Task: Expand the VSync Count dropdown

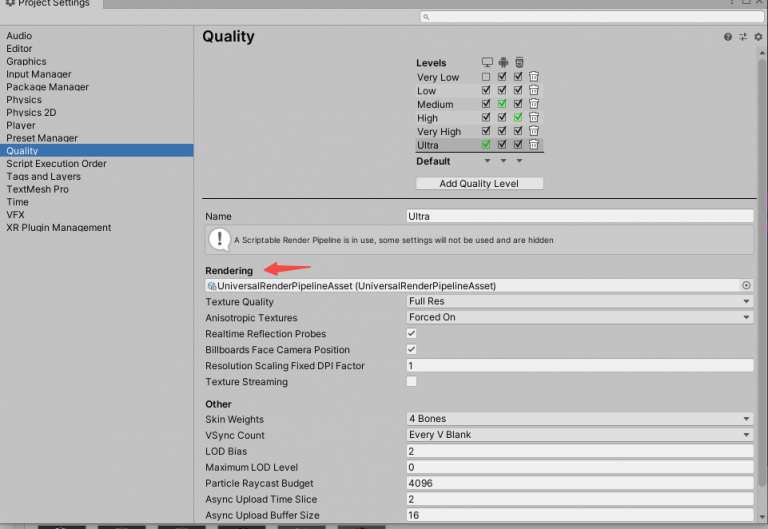Action: [579, 435]
